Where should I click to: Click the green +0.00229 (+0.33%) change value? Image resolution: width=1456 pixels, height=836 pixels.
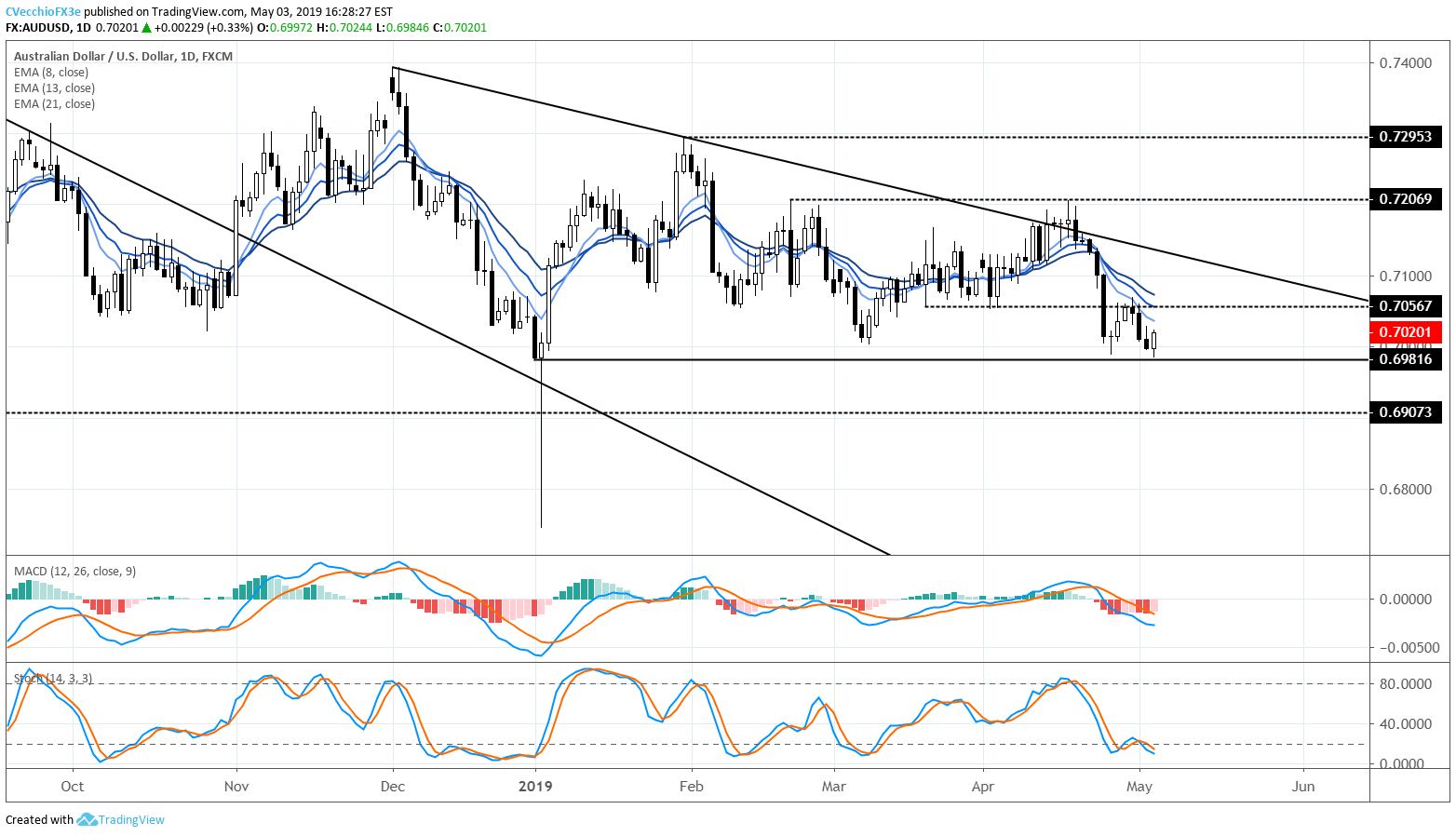point(204,28)
